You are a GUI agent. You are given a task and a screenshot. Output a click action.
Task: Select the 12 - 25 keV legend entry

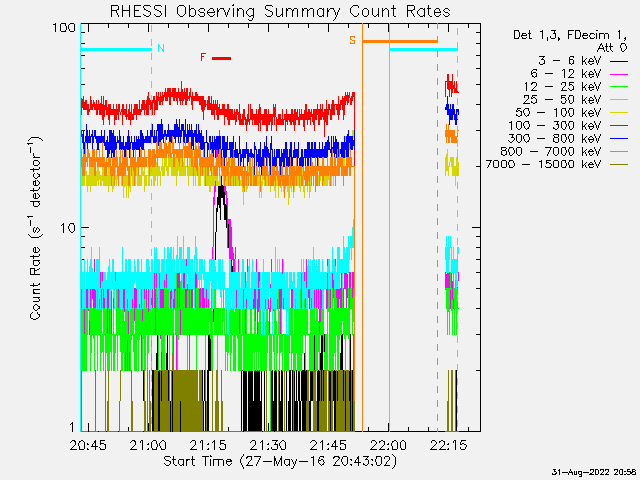[x=576, y=87]
